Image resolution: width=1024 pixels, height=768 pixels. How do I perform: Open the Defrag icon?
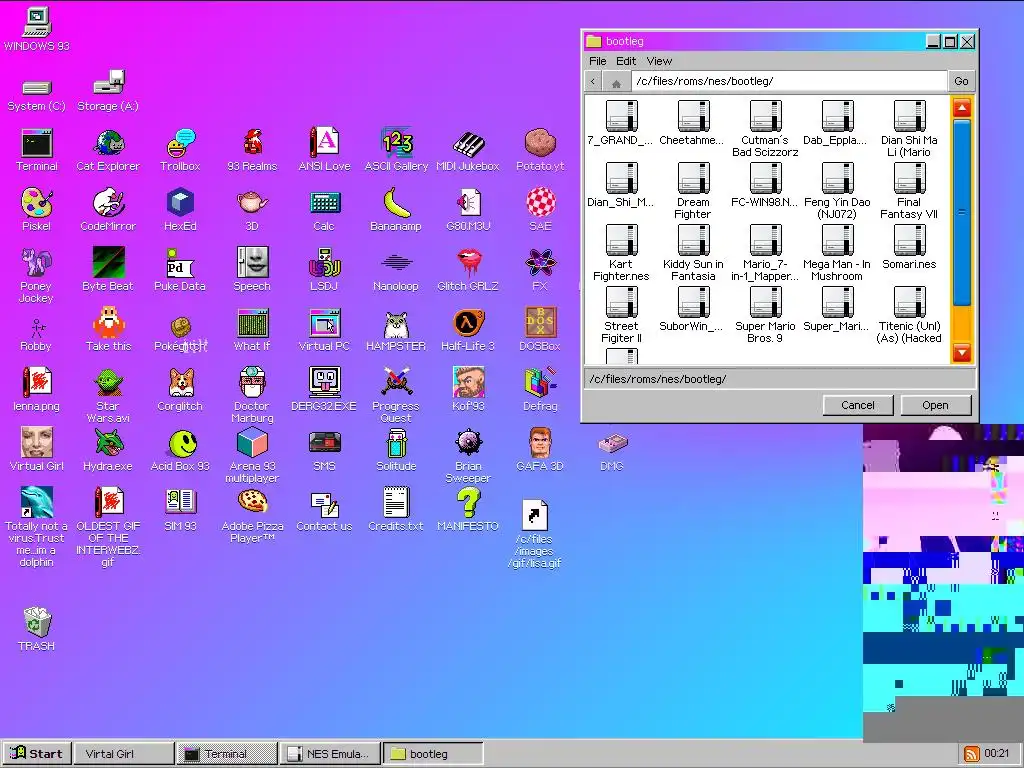[x=540, y=390]
